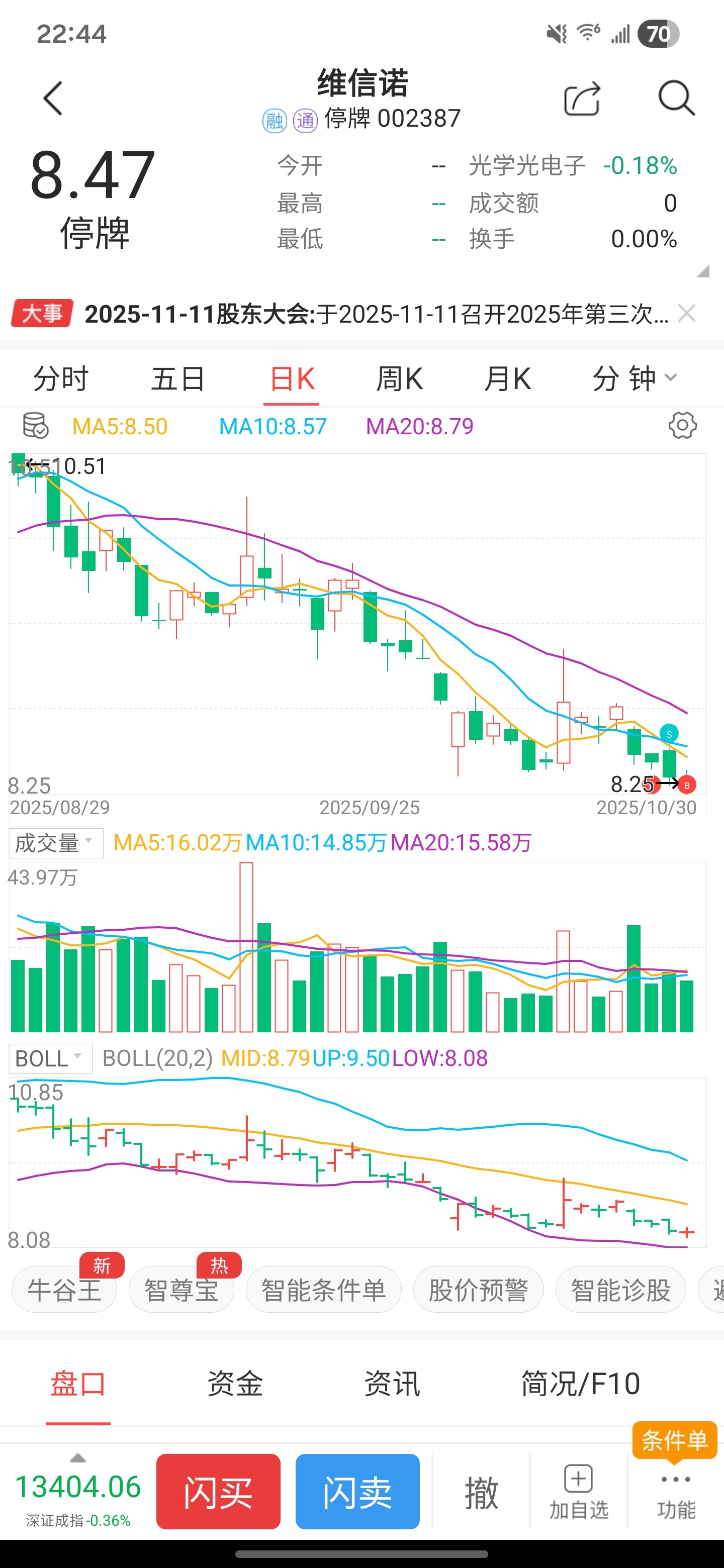The width and height of the screenshot is (724, 1568).
Task: Switch to 分时 chart tab
Action: (61, 378)
